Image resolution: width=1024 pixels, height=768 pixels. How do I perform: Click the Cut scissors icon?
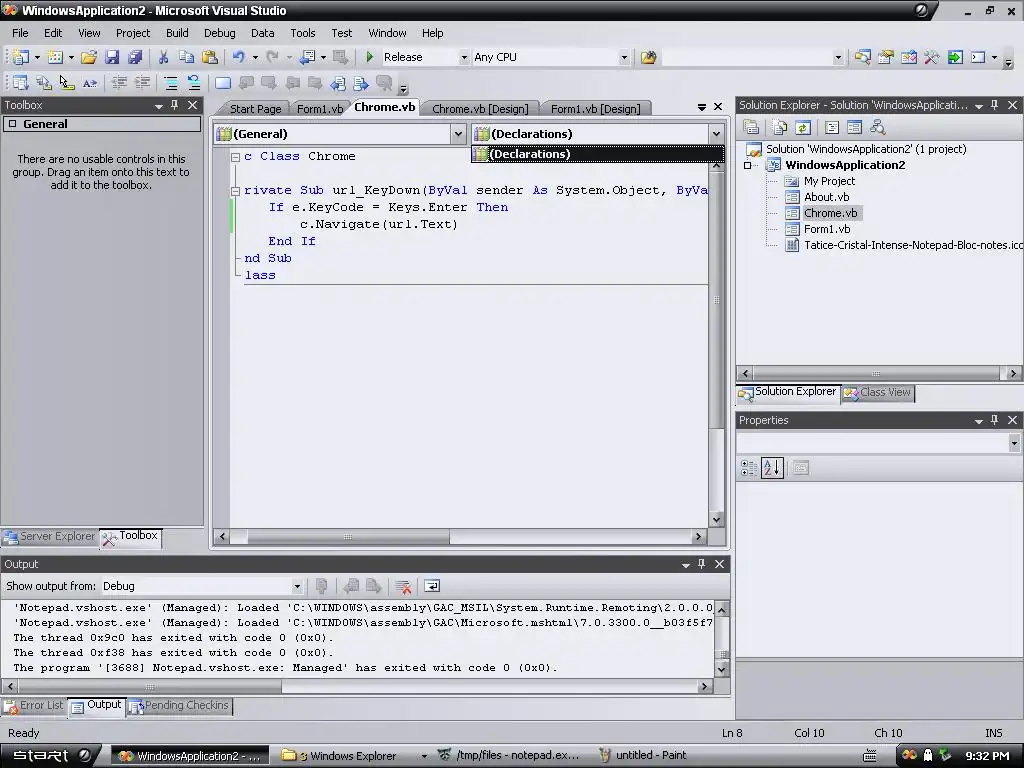coord(163,57)
